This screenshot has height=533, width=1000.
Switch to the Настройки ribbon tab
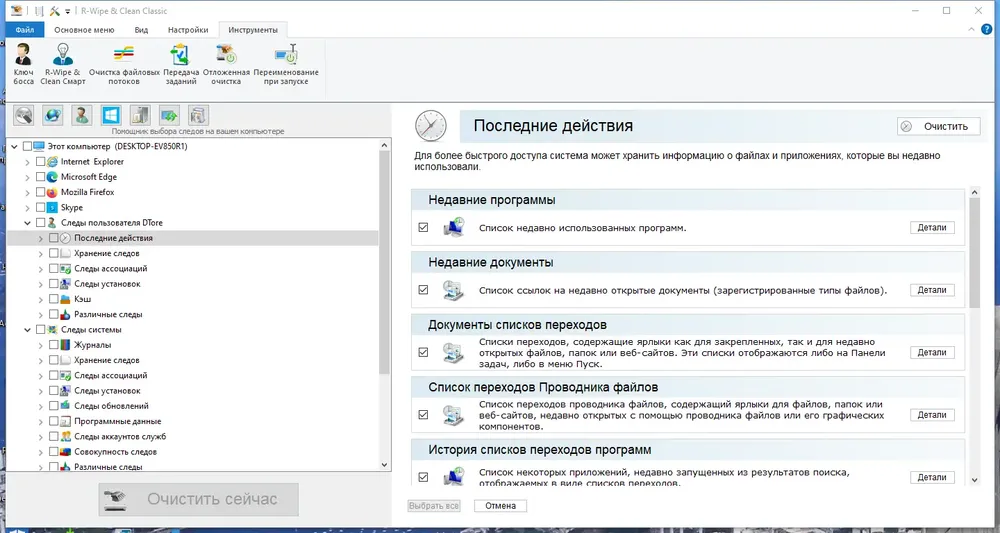tap(188, 30)
